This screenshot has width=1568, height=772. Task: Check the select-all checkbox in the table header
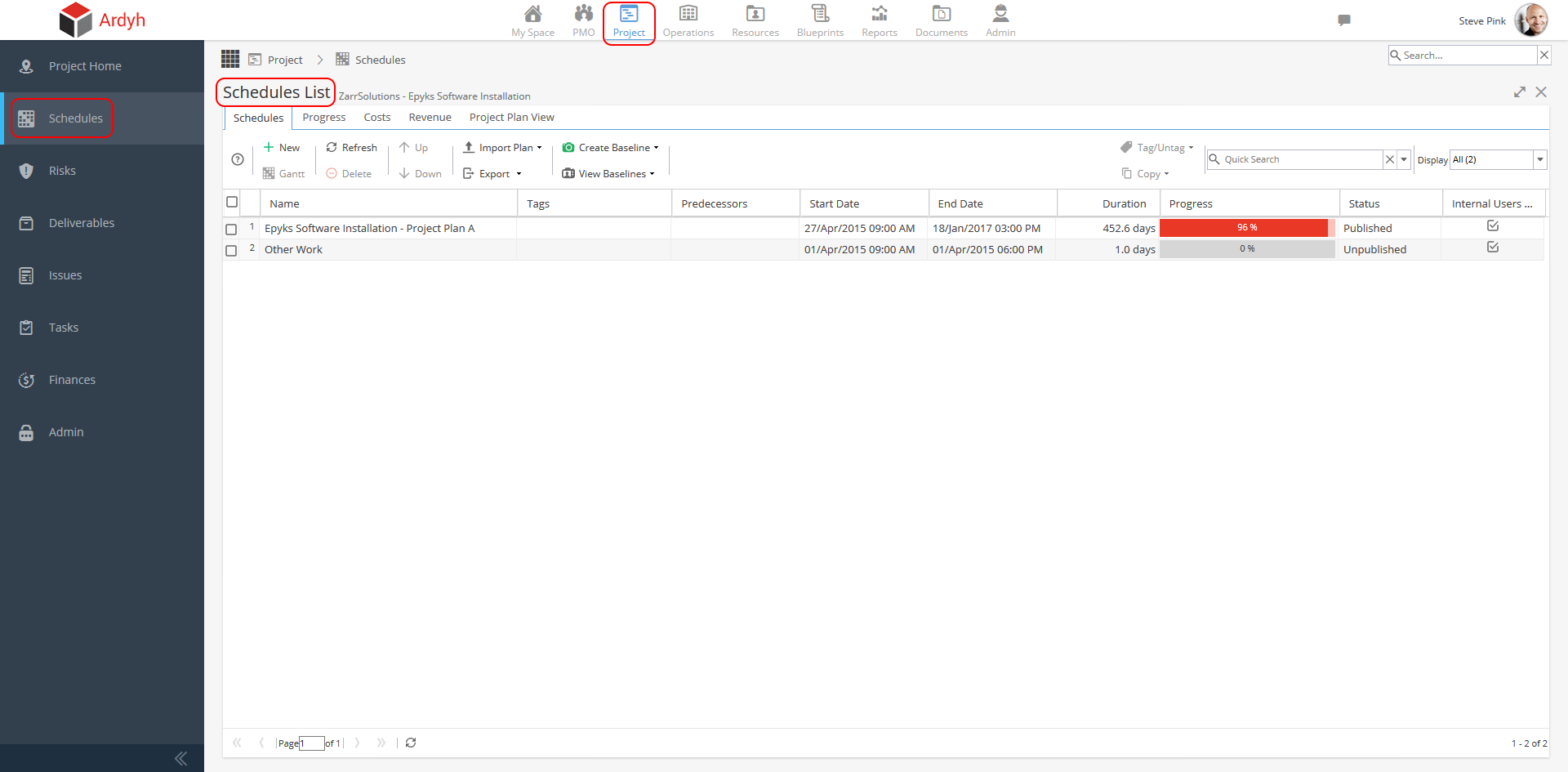pos(232,202)
